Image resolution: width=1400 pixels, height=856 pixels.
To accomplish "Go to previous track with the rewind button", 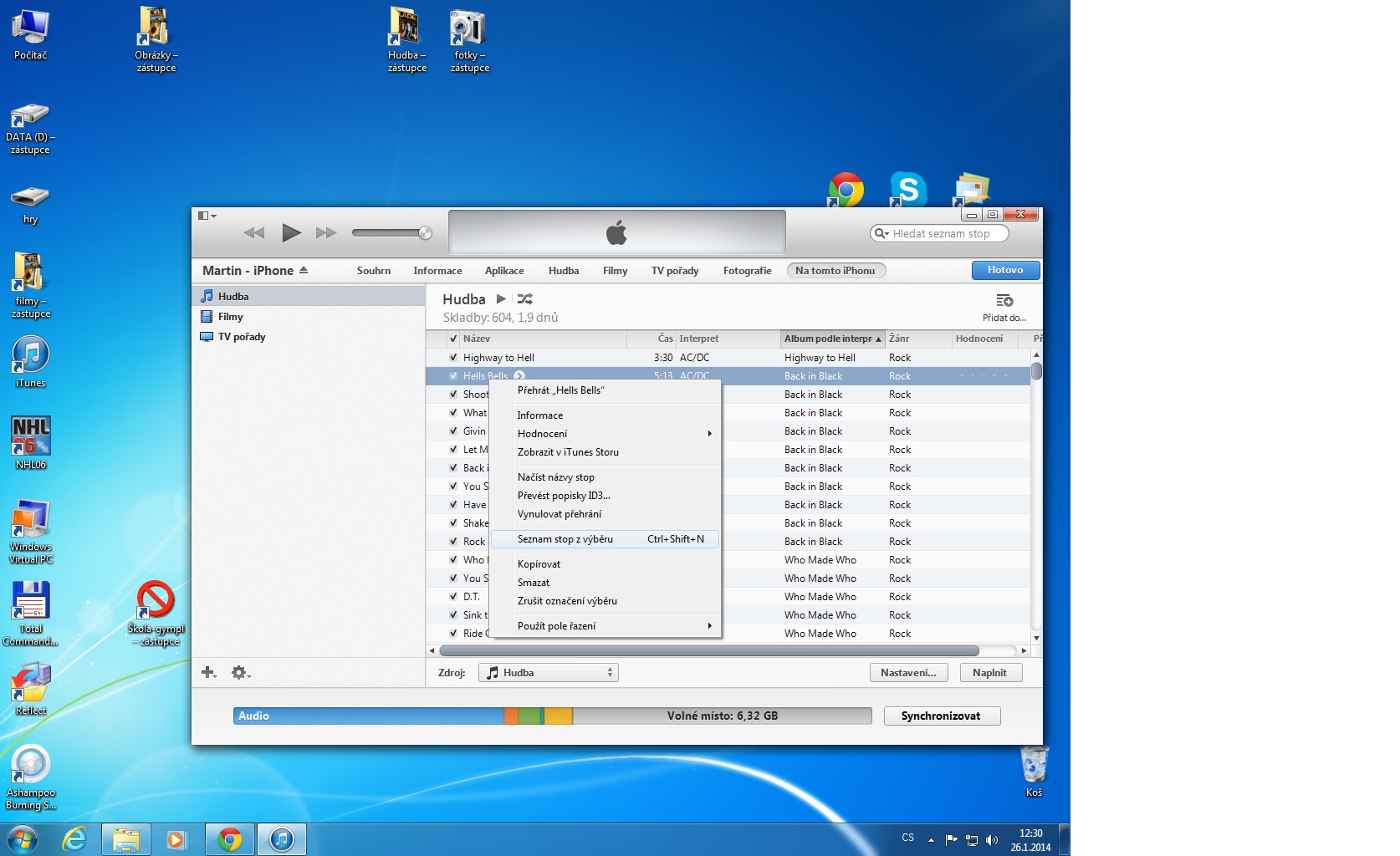I will 254,233.
